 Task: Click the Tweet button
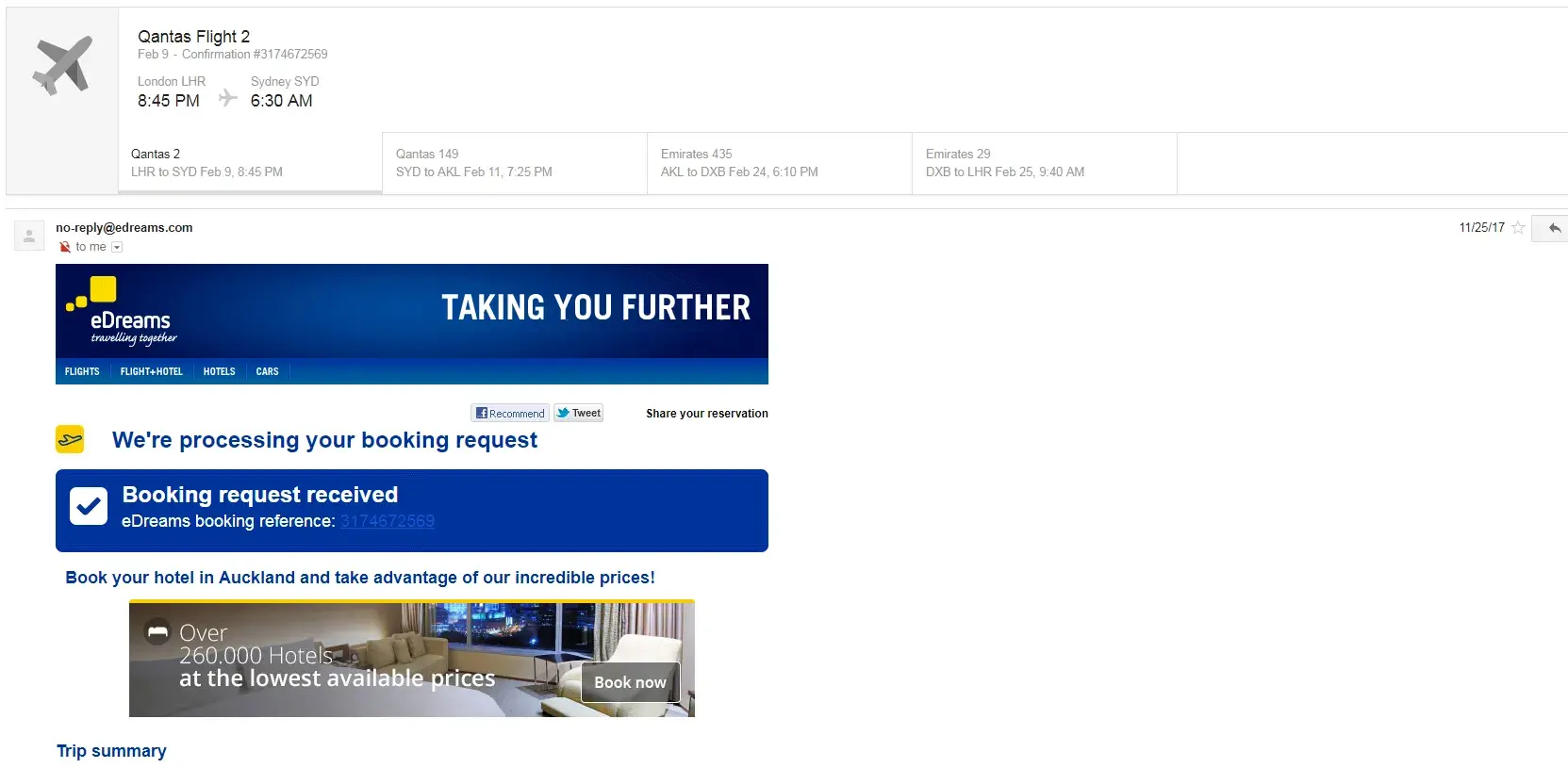click(578, 413)
